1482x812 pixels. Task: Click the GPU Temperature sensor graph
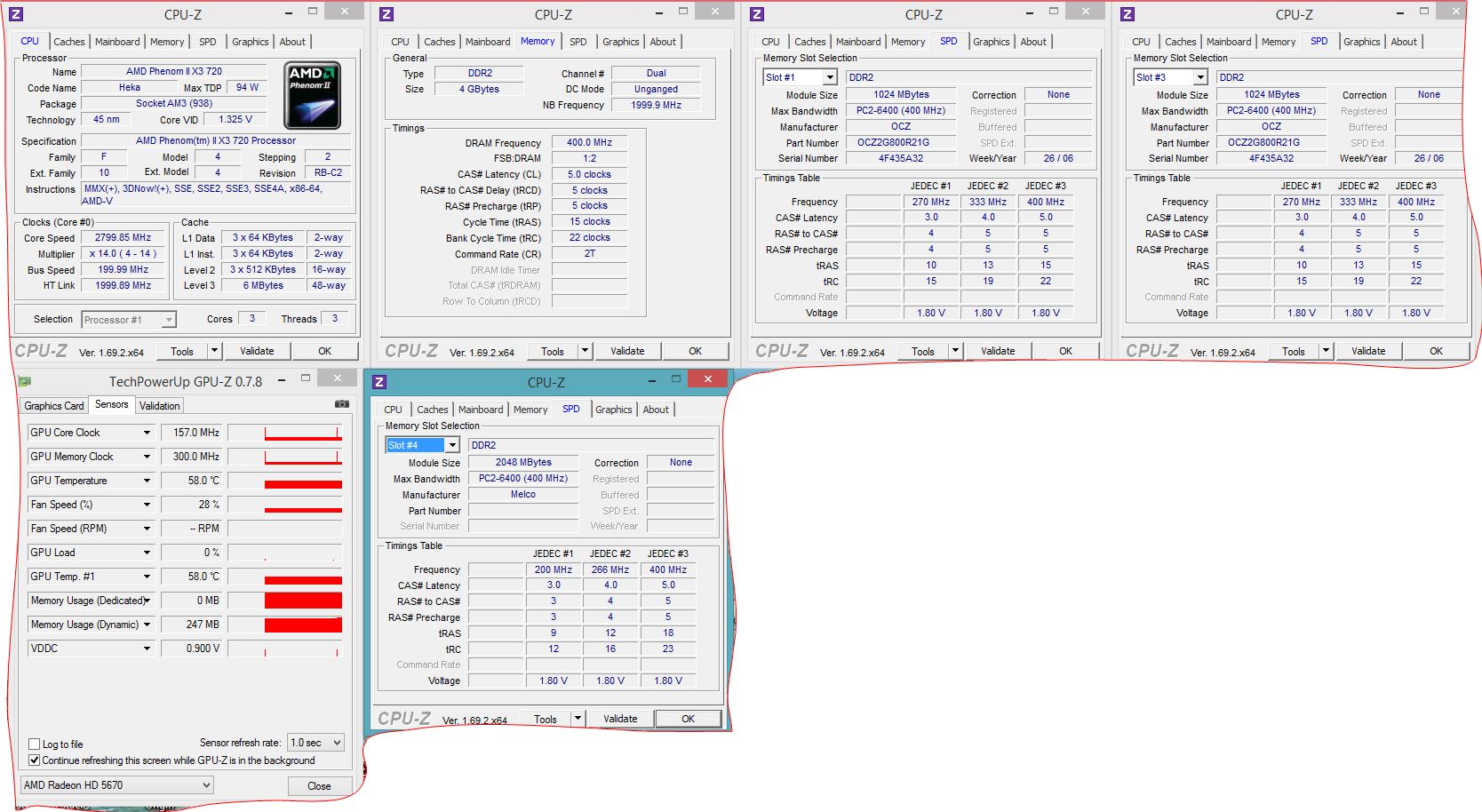[x=285, y=481]
